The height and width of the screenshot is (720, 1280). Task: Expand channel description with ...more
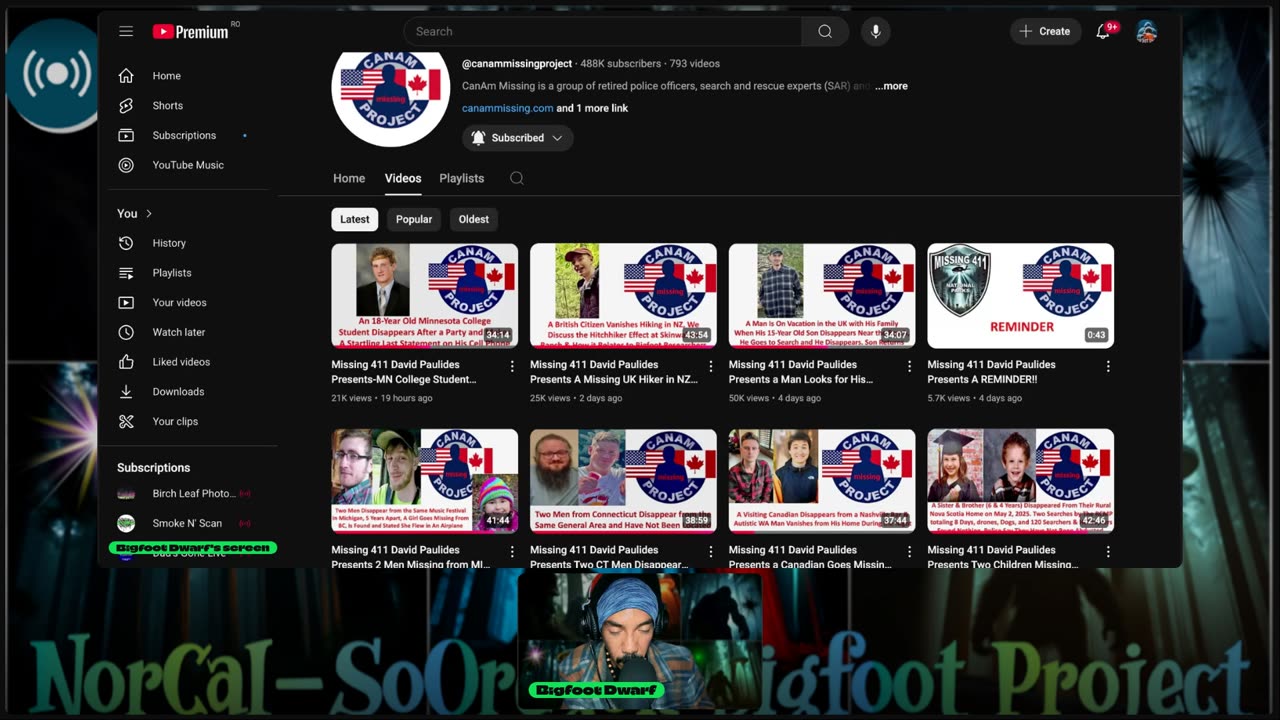(891, 86)
